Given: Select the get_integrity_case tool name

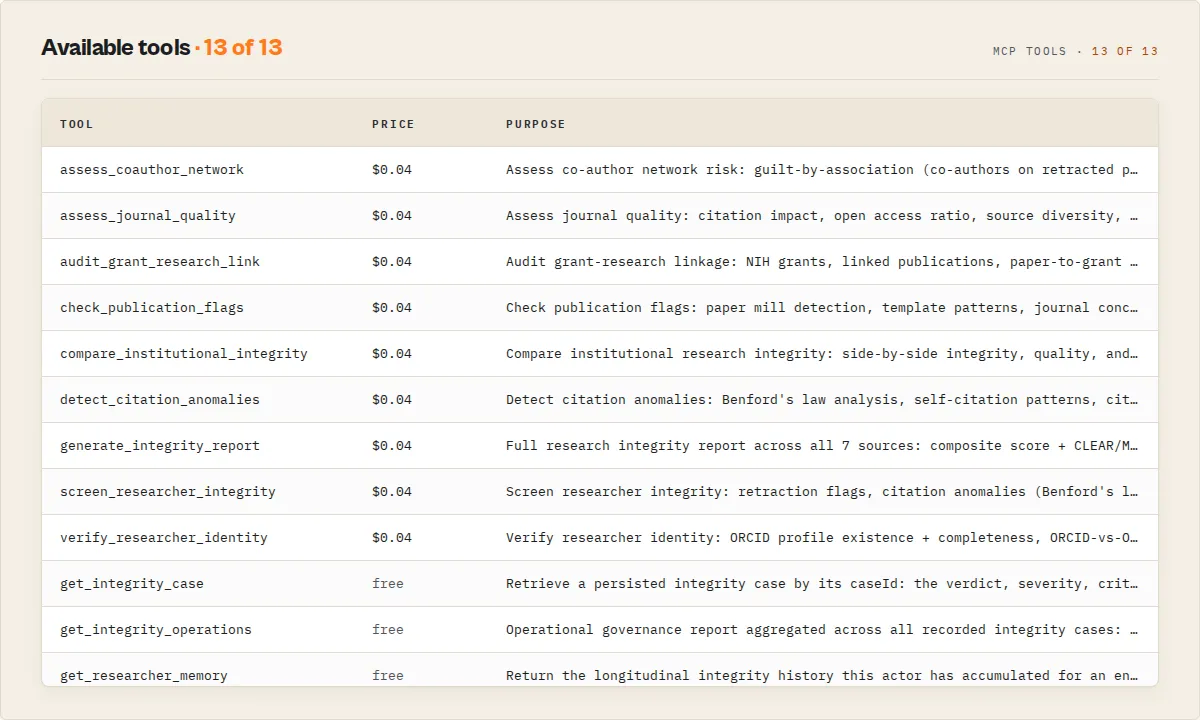Looking at the screenshot, I should [132, 583].
